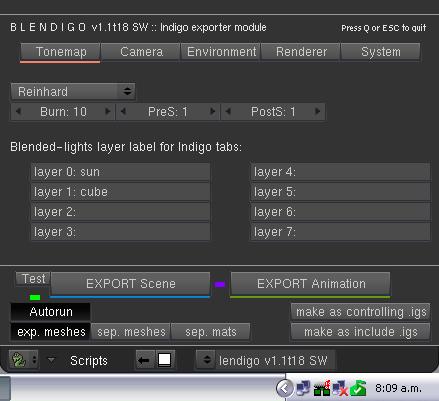Enable sep. mats option
Viewport: 439px width, 401px height.
[211, 332]
